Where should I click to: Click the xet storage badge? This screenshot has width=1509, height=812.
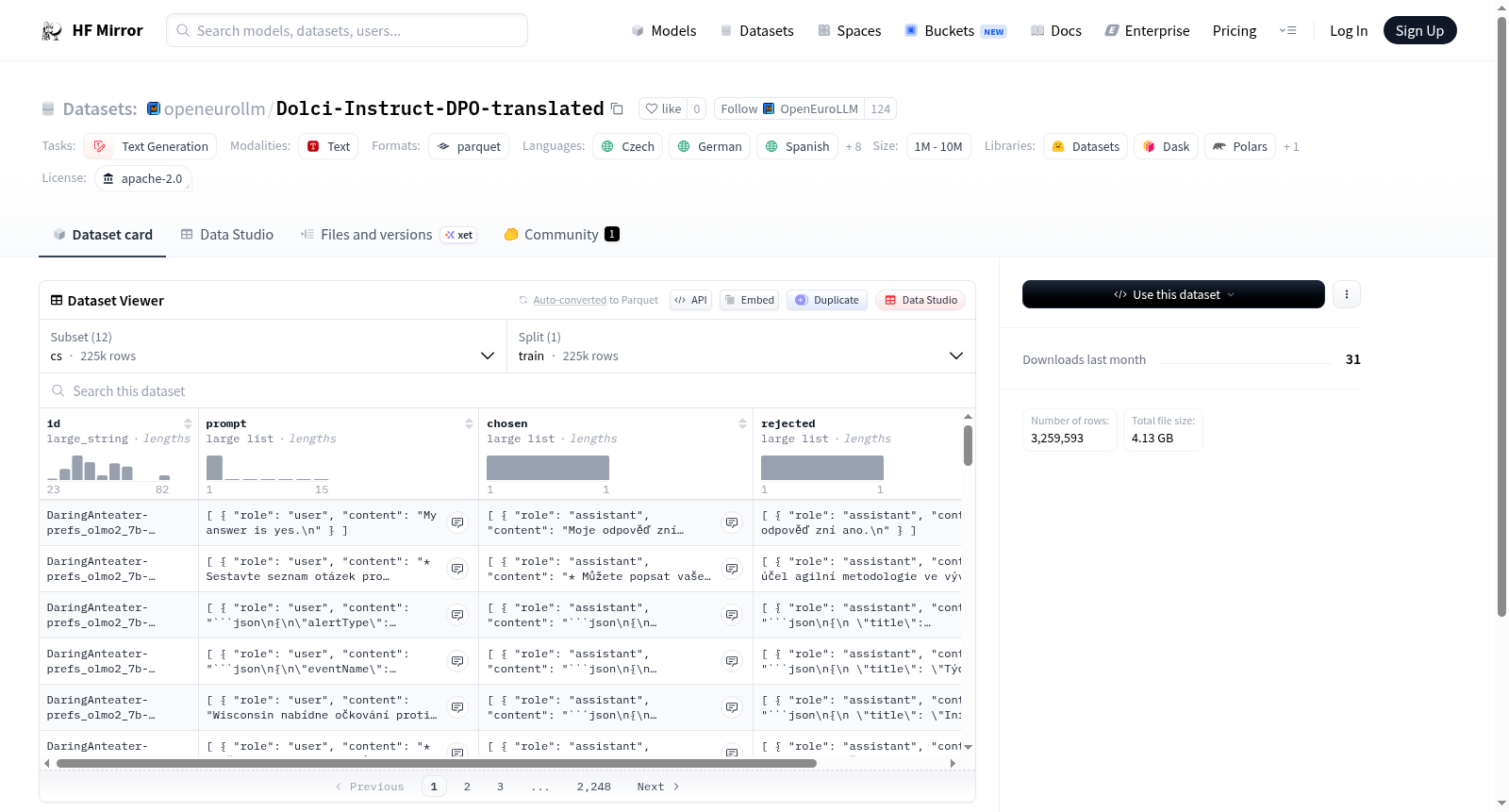point(459,235)
